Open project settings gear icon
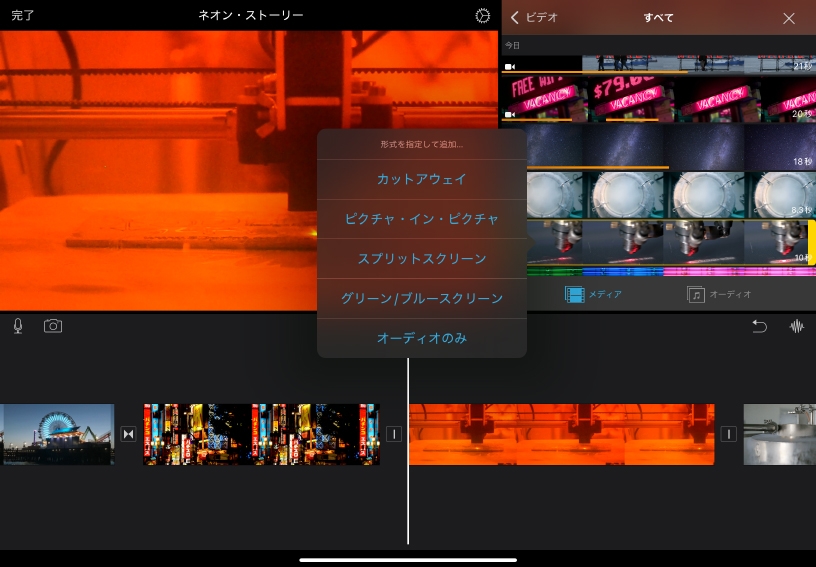This screenshot has width=816, height=567. point(483,16)
